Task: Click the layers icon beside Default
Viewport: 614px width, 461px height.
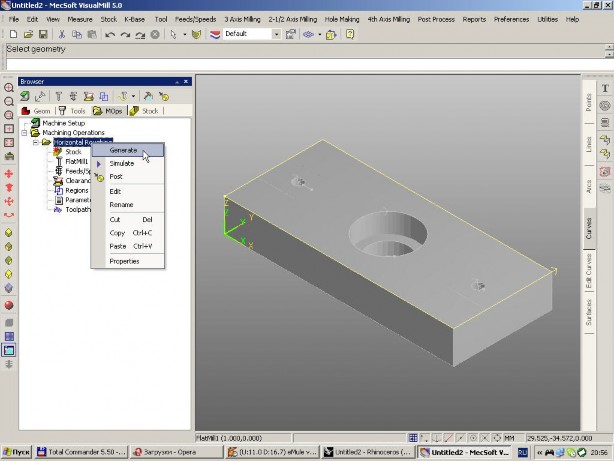Action: (x=215, y=34)
